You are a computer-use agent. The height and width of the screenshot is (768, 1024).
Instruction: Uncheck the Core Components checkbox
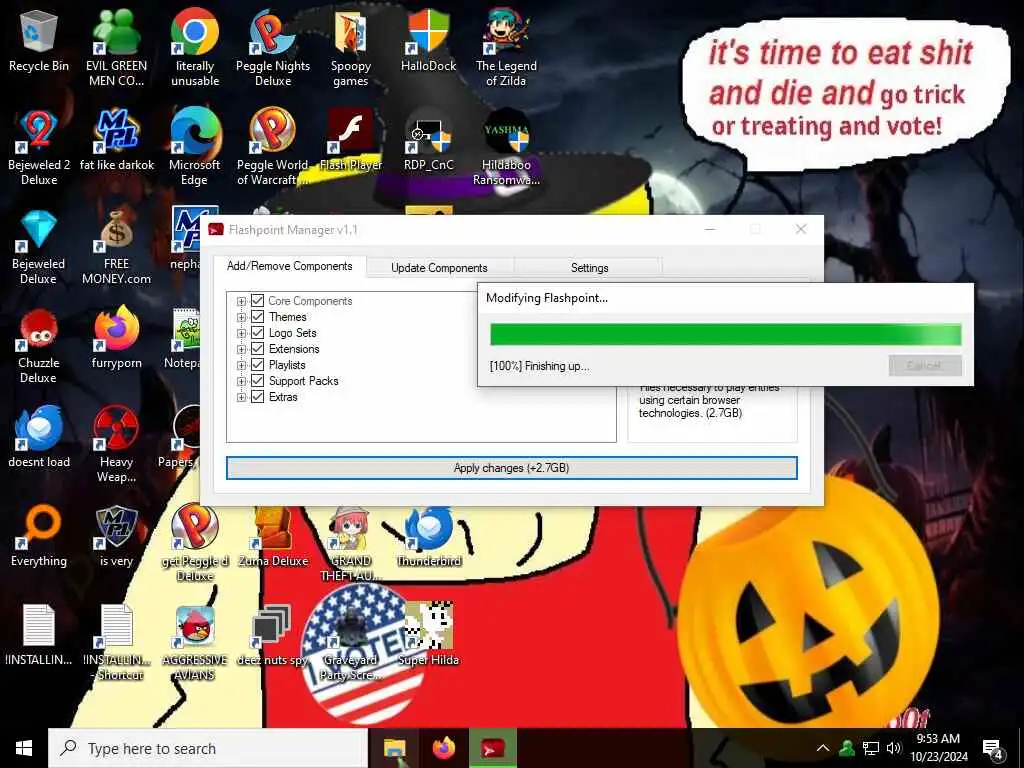pos(257,300)
